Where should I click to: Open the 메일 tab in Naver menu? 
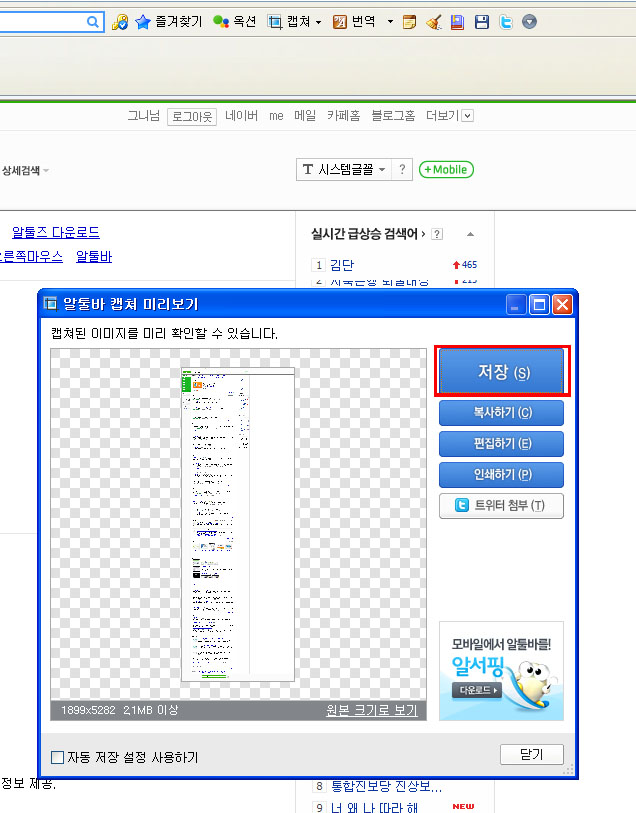(x=305, y=116)
